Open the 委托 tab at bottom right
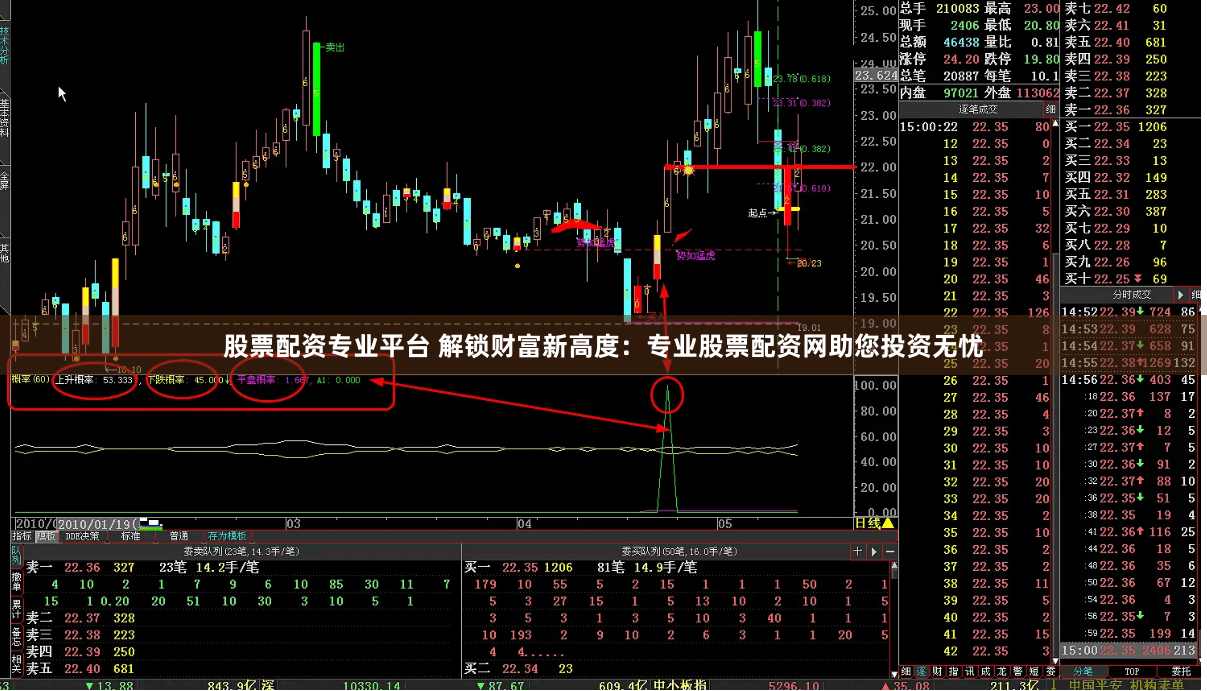This screenshot has height=691, width=1207. (x=1180, y=672)
